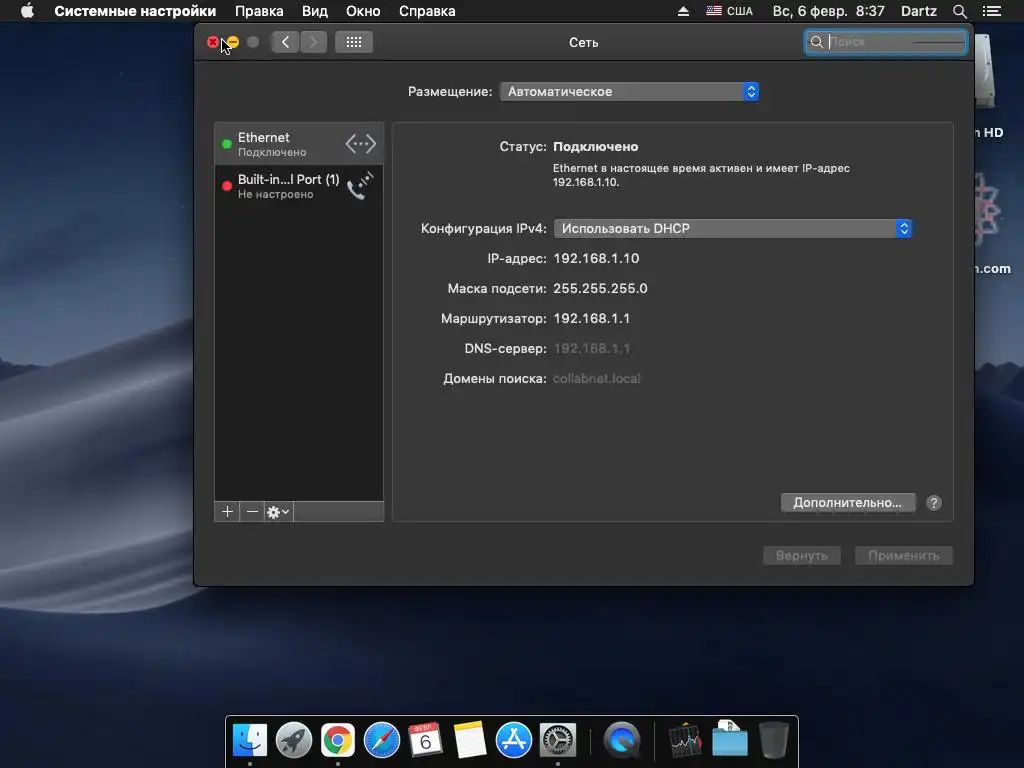Open the Размещение dropdown
This screenshot has width=1024, height=768.
pyautogui.click(x=630, y=91)
